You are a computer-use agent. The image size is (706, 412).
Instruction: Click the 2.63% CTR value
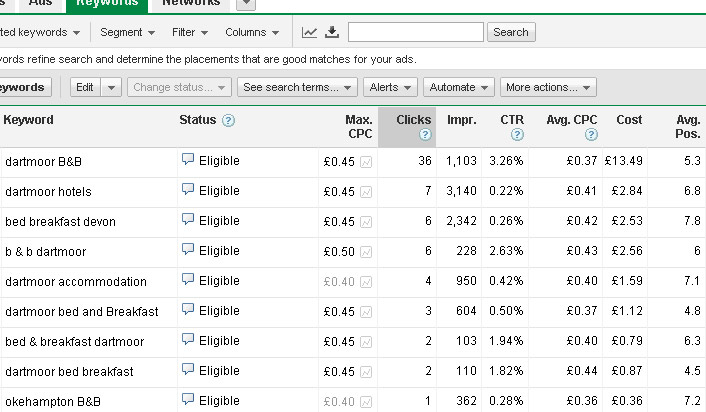click(x=506, y=251)
